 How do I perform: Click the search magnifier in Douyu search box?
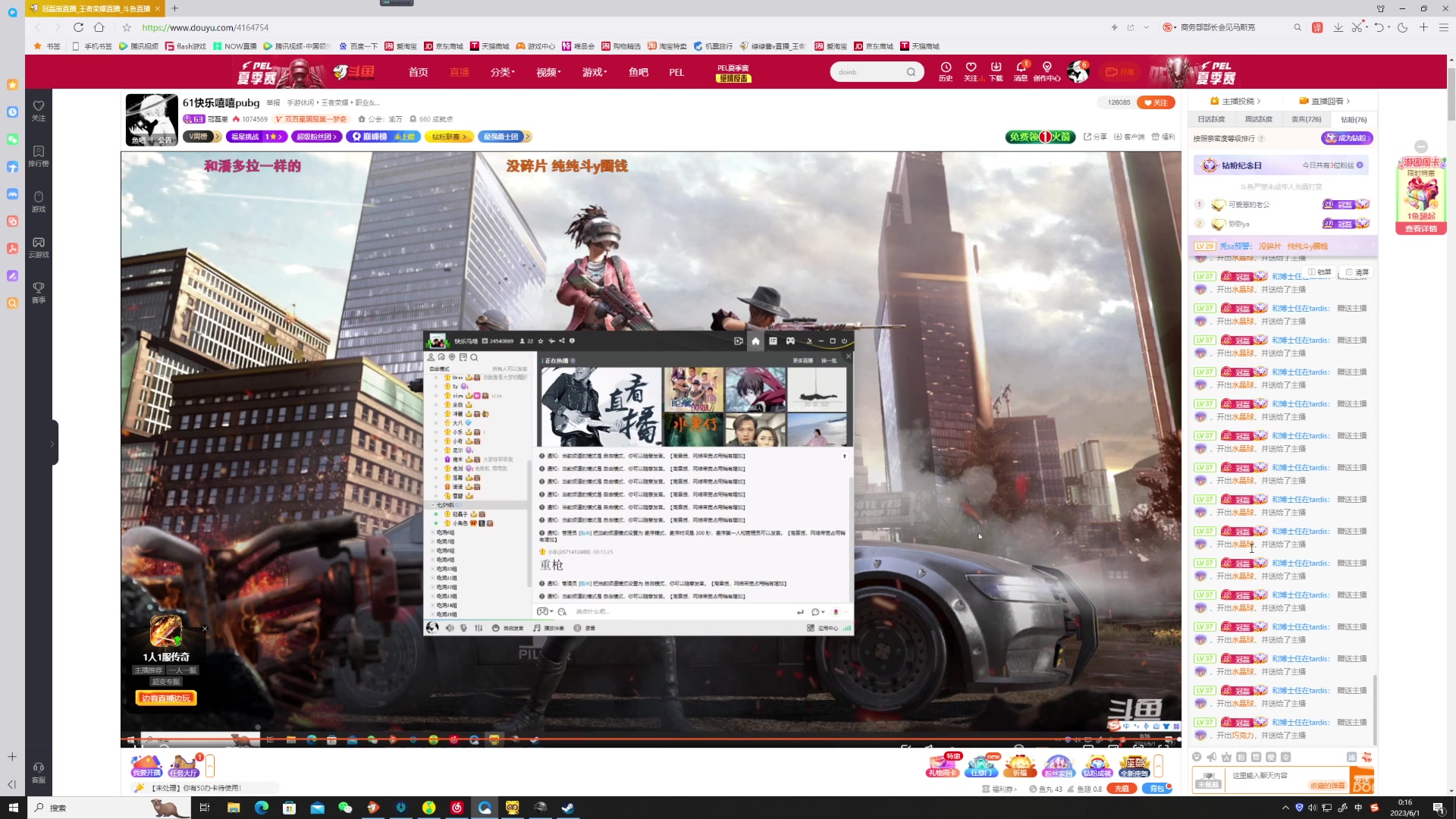pyautogui.click(x=911, y=72)
